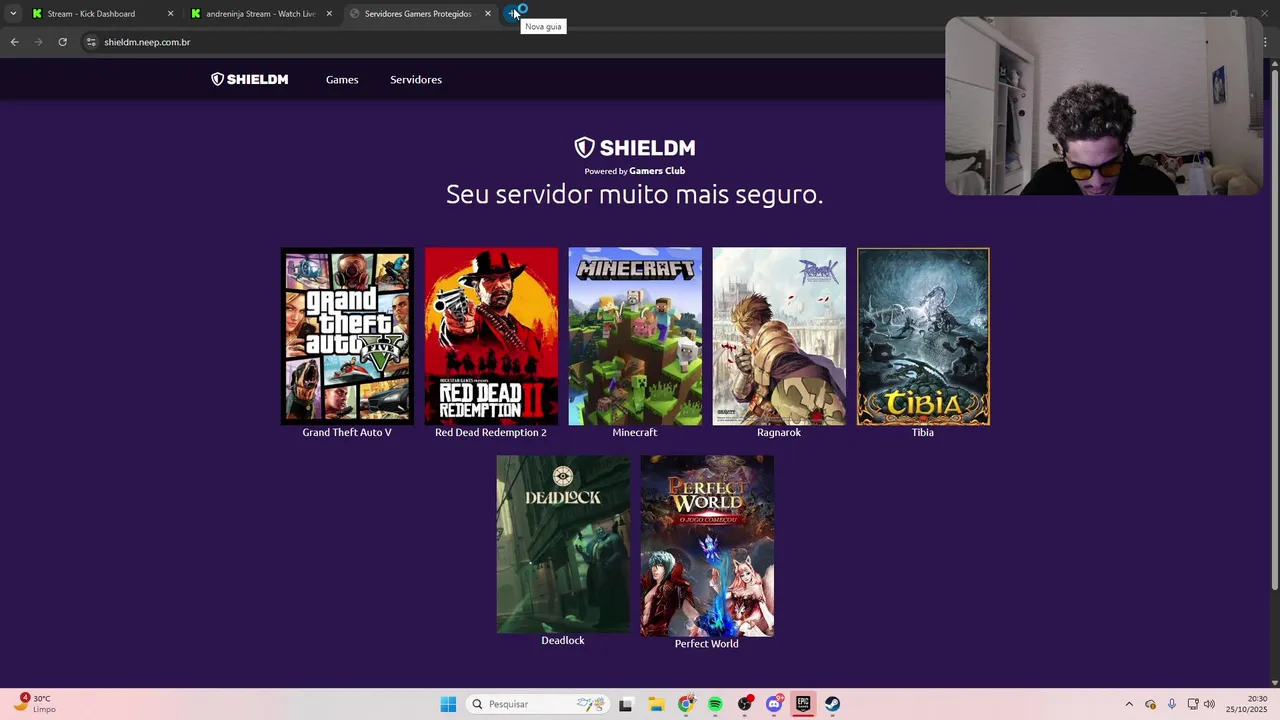Click the microphone tray icon
The width and height of the screenshot is (1280, 720).
pyautogui.click(x=1171, y=704)
